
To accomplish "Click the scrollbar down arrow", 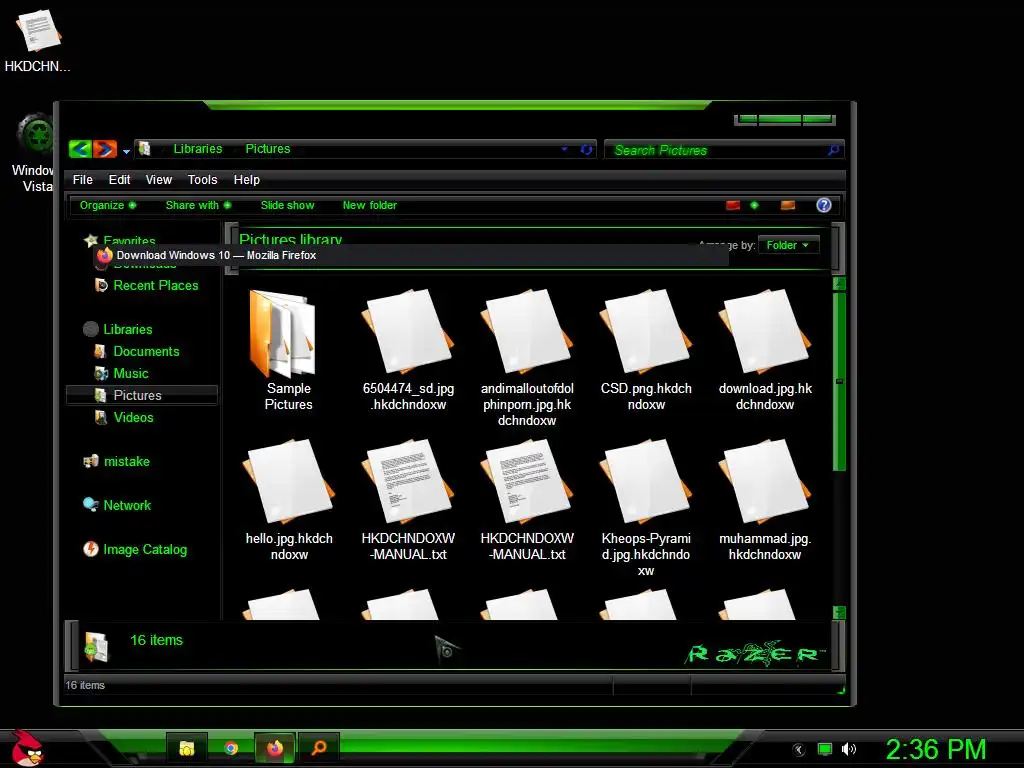I will tap(839, 613).
